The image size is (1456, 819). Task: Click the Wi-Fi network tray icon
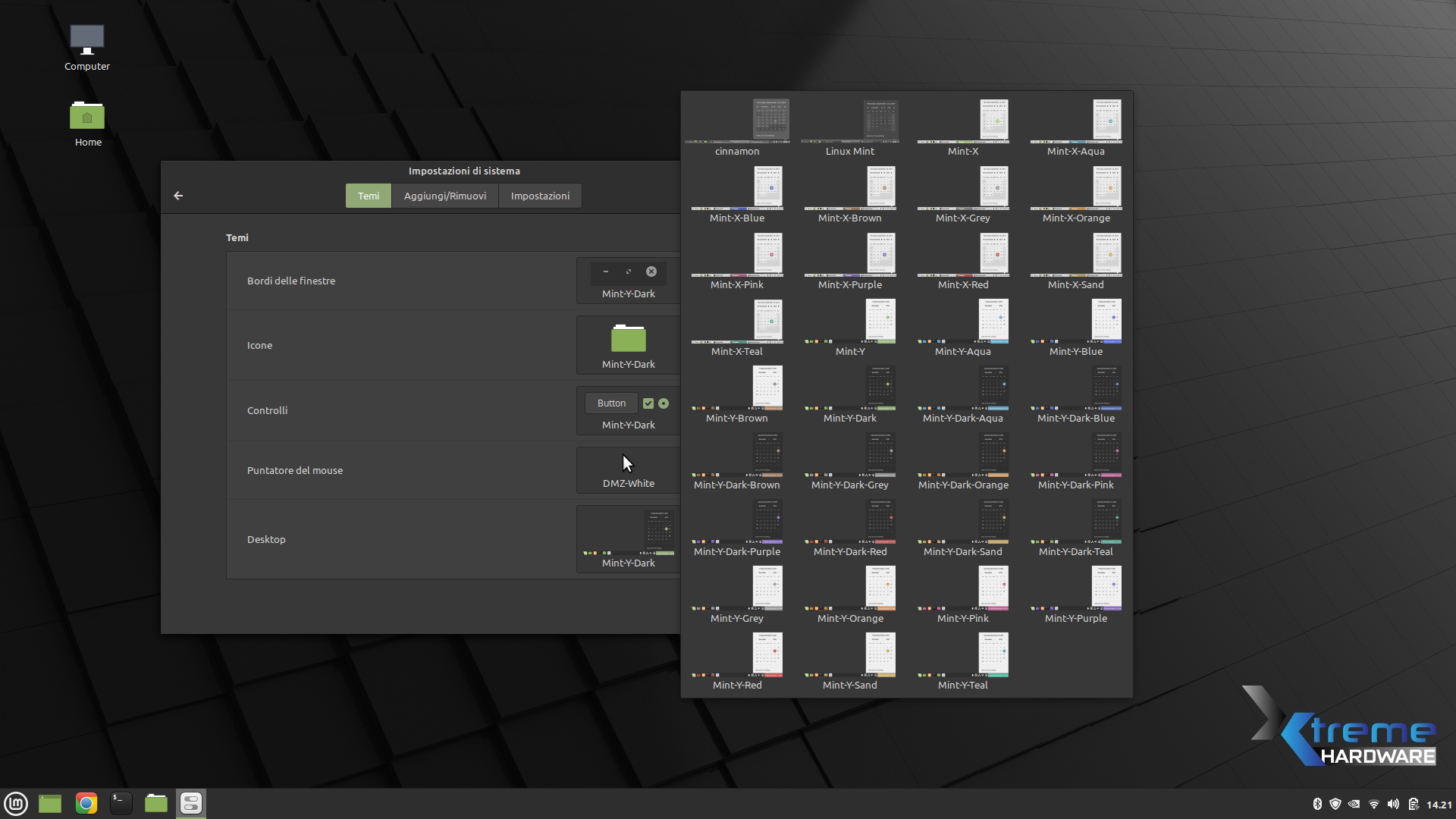click(1373, 804)
